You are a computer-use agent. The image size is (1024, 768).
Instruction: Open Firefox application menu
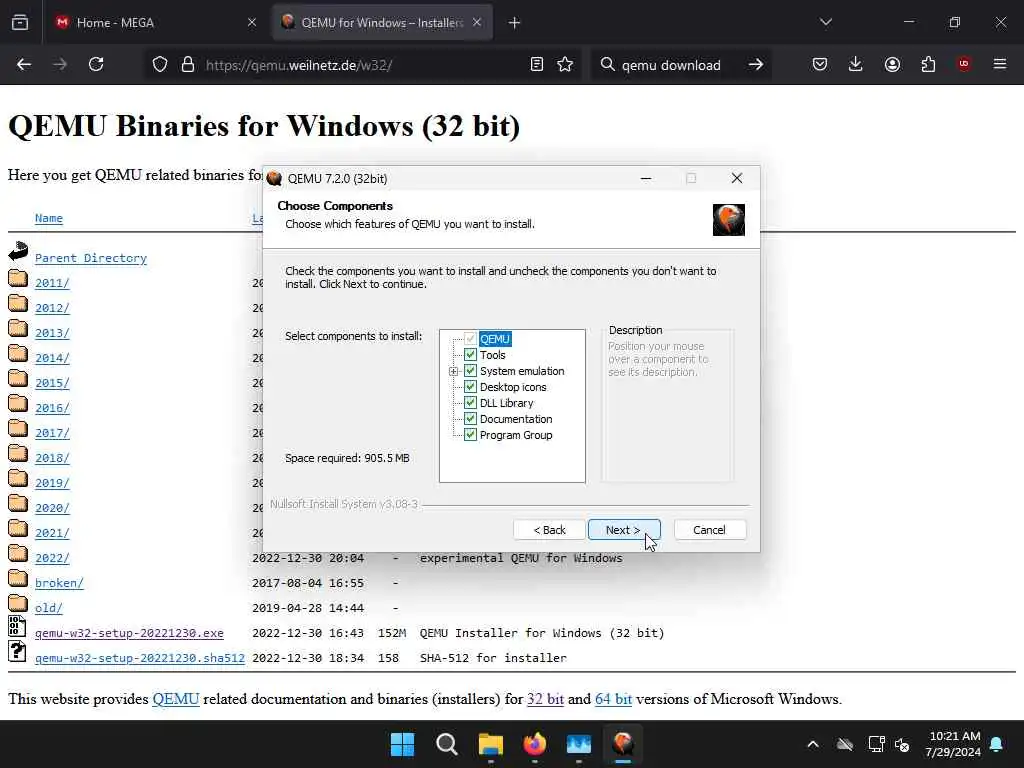pos(1000,65)
